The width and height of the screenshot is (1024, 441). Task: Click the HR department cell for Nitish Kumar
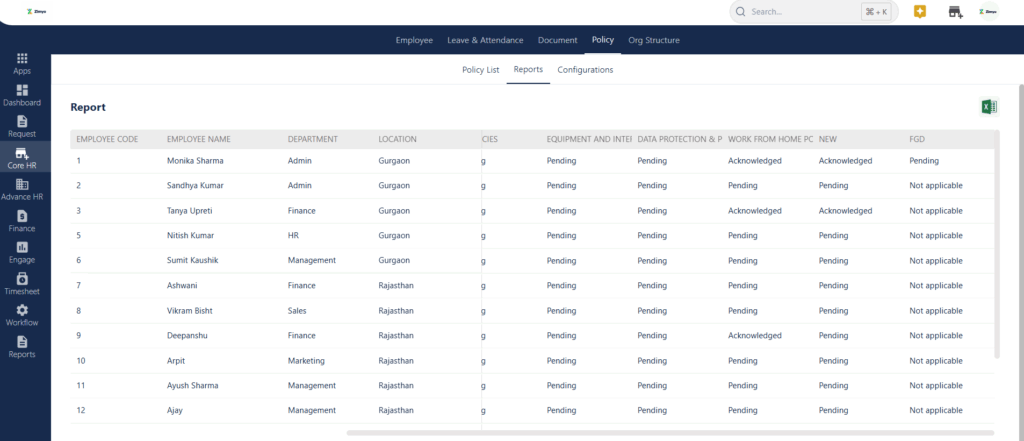(x=293, y=235)
